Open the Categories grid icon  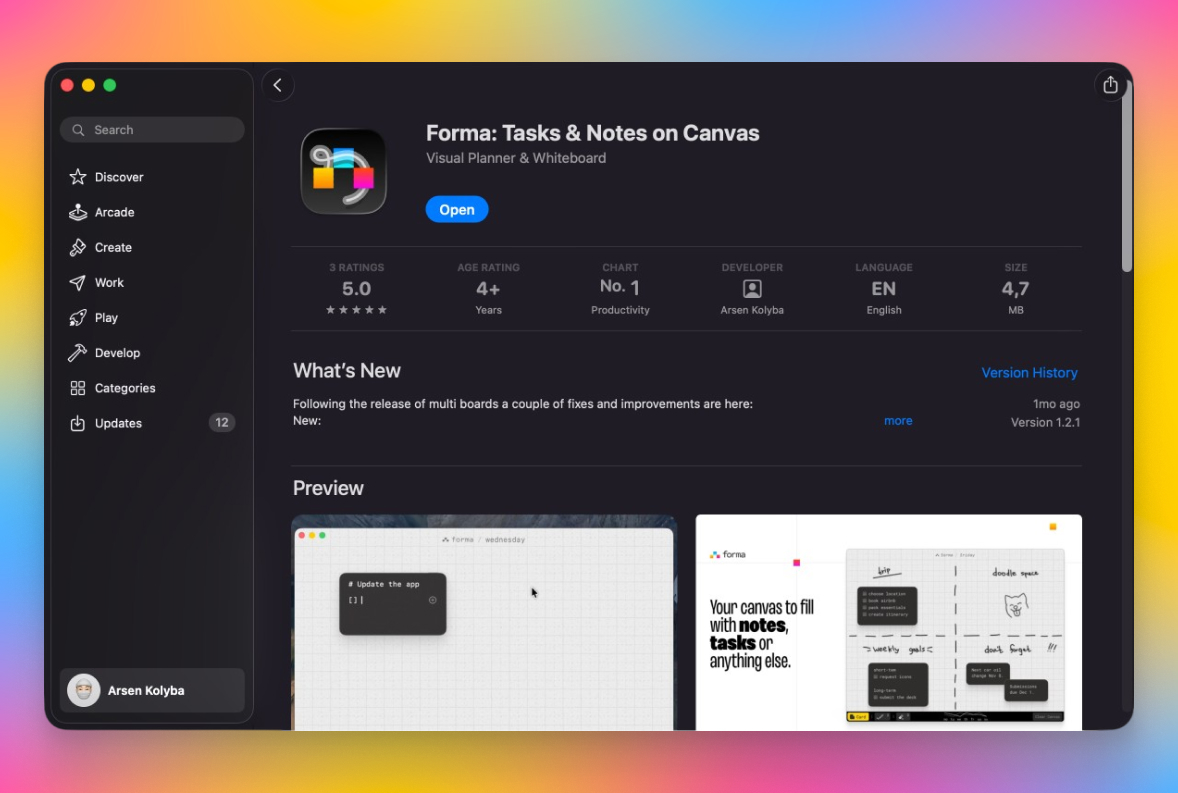[x=77, y=388]
